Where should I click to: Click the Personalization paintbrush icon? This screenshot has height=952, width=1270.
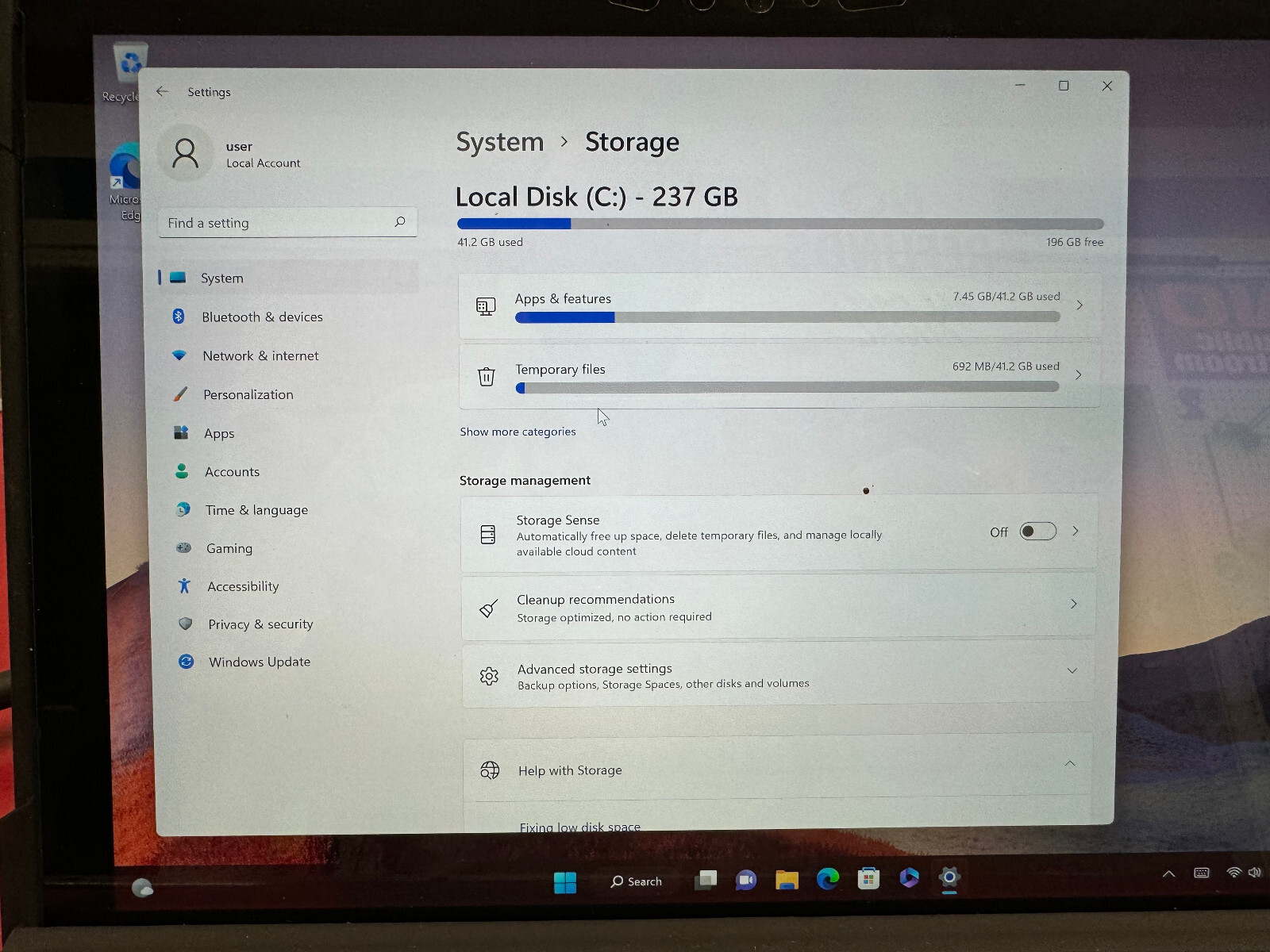point(181,393)
